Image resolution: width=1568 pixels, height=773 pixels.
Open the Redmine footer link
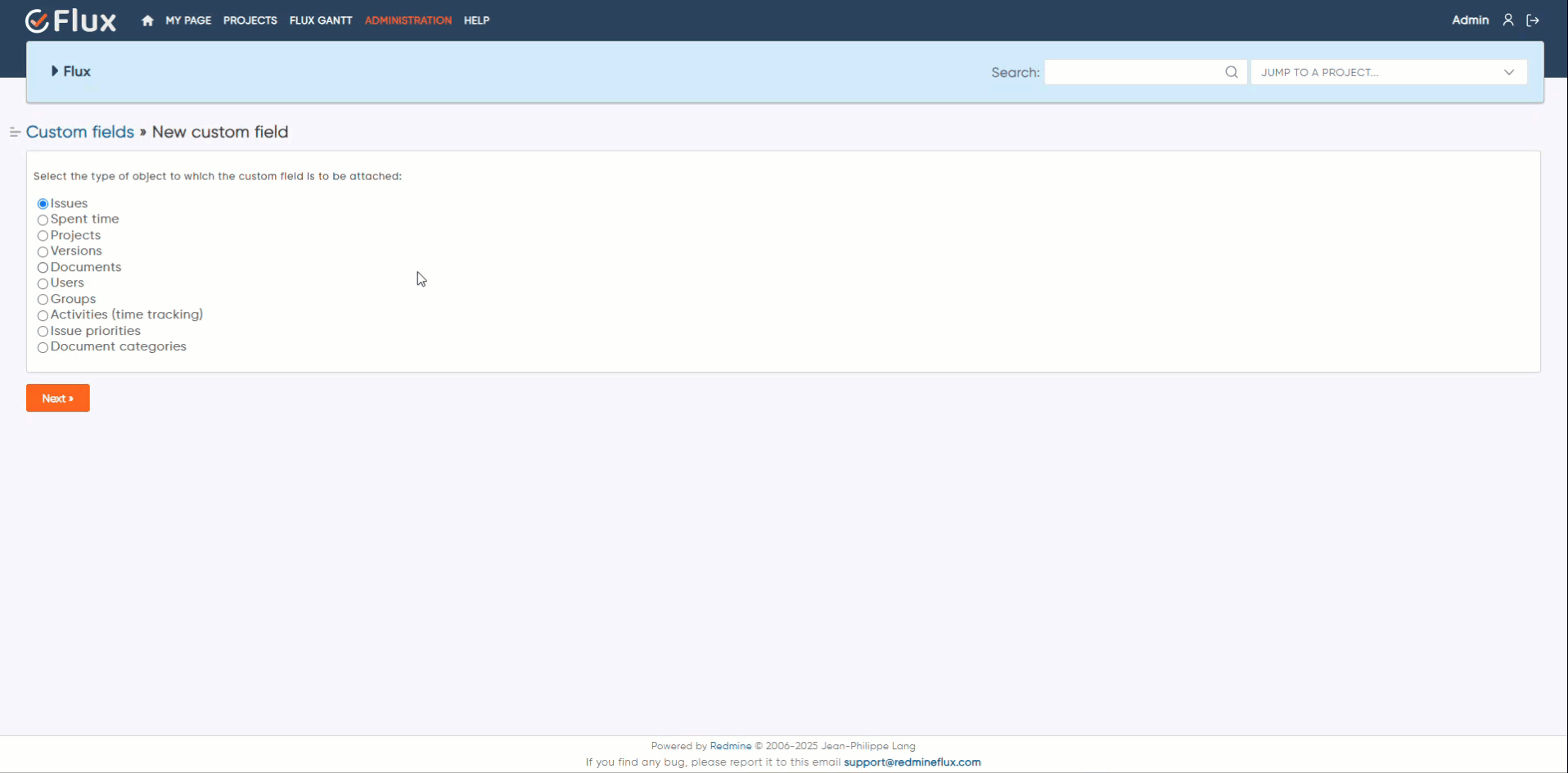point(730,746)
